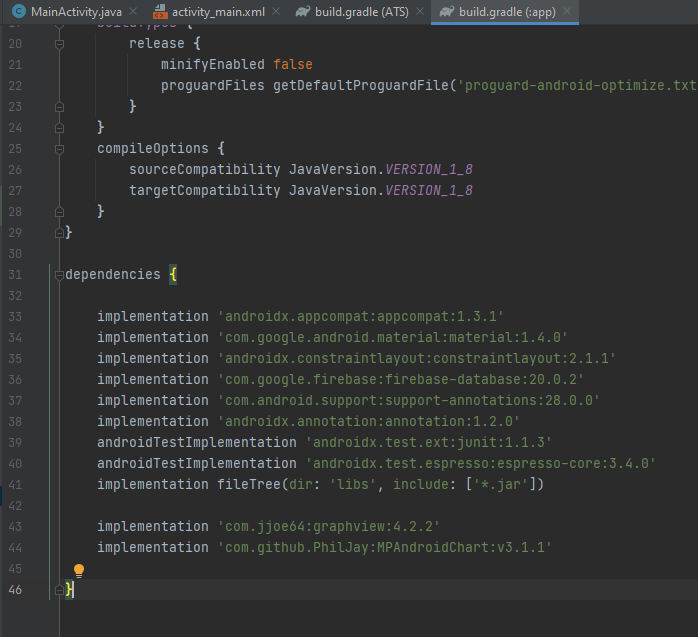This screenshot has width=698, height=637.
Task: Click the espresso-core:3.4.0 dependency string
Action: click(x=480, y=463)
